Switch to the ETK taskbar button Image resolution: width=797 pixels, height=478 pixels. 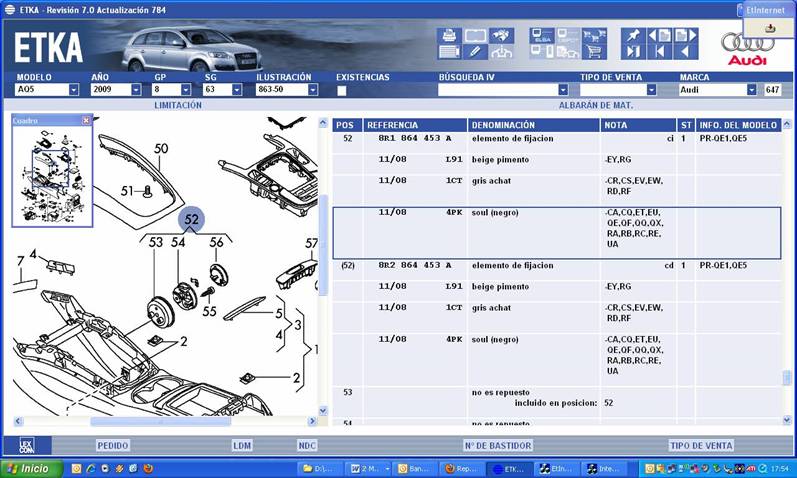(x=509, y=468)
